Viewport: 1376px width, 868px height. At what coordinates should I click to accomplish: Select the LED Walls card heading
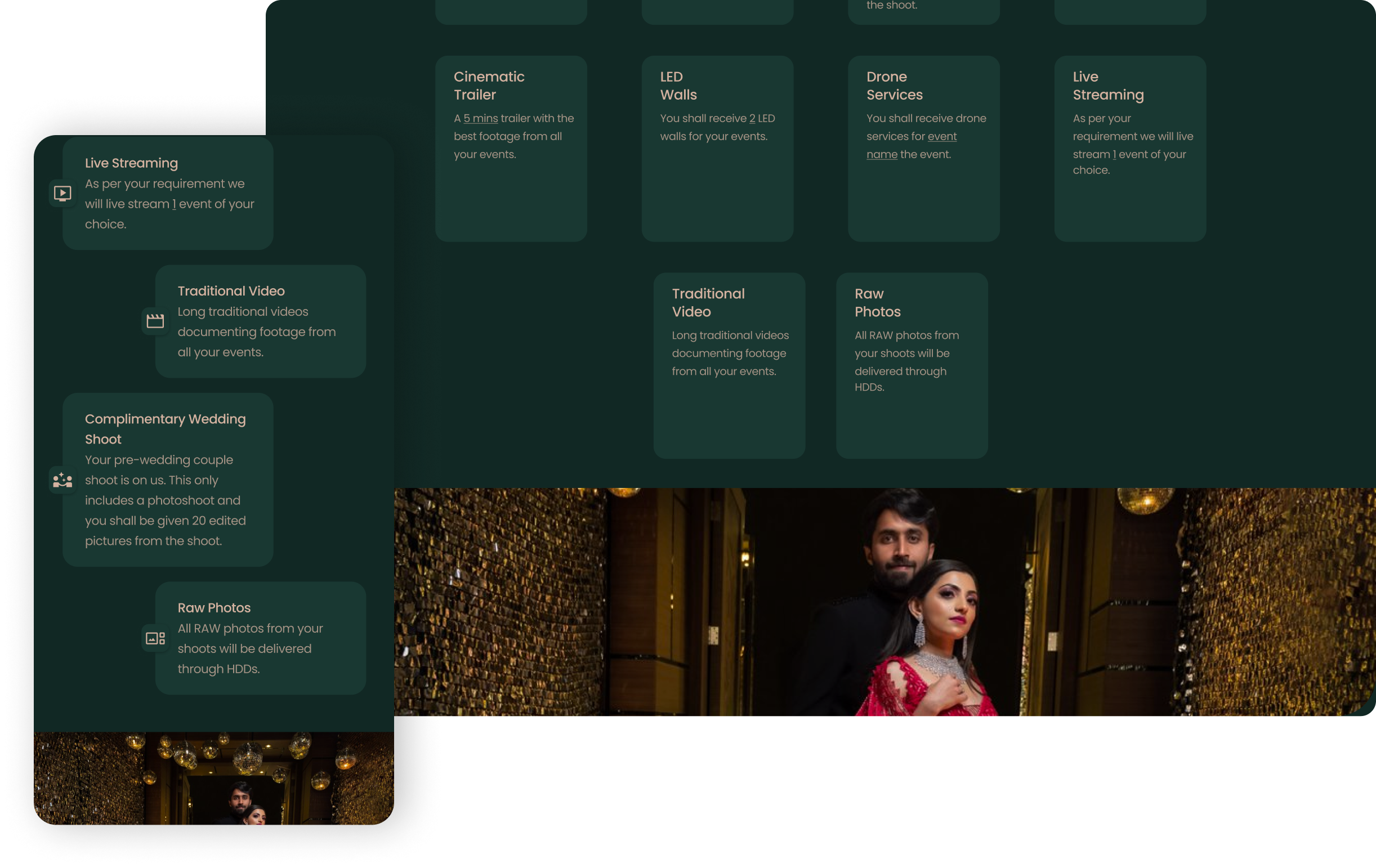click(678, 86)
